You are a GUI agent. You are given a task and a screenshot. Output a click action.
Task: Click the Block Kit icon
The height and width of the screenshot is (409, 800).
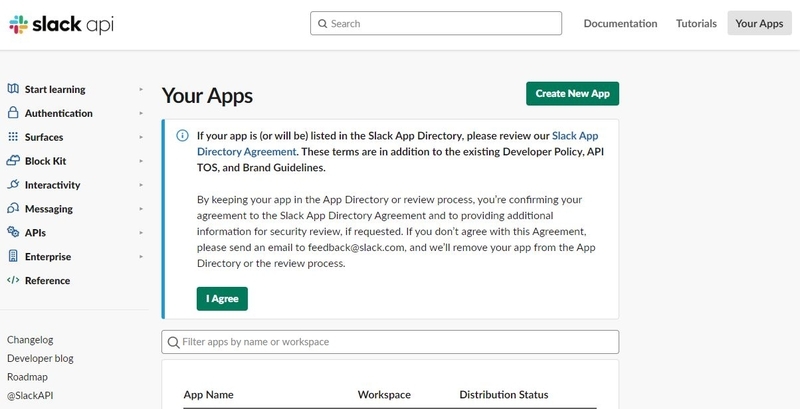point(13,161)
